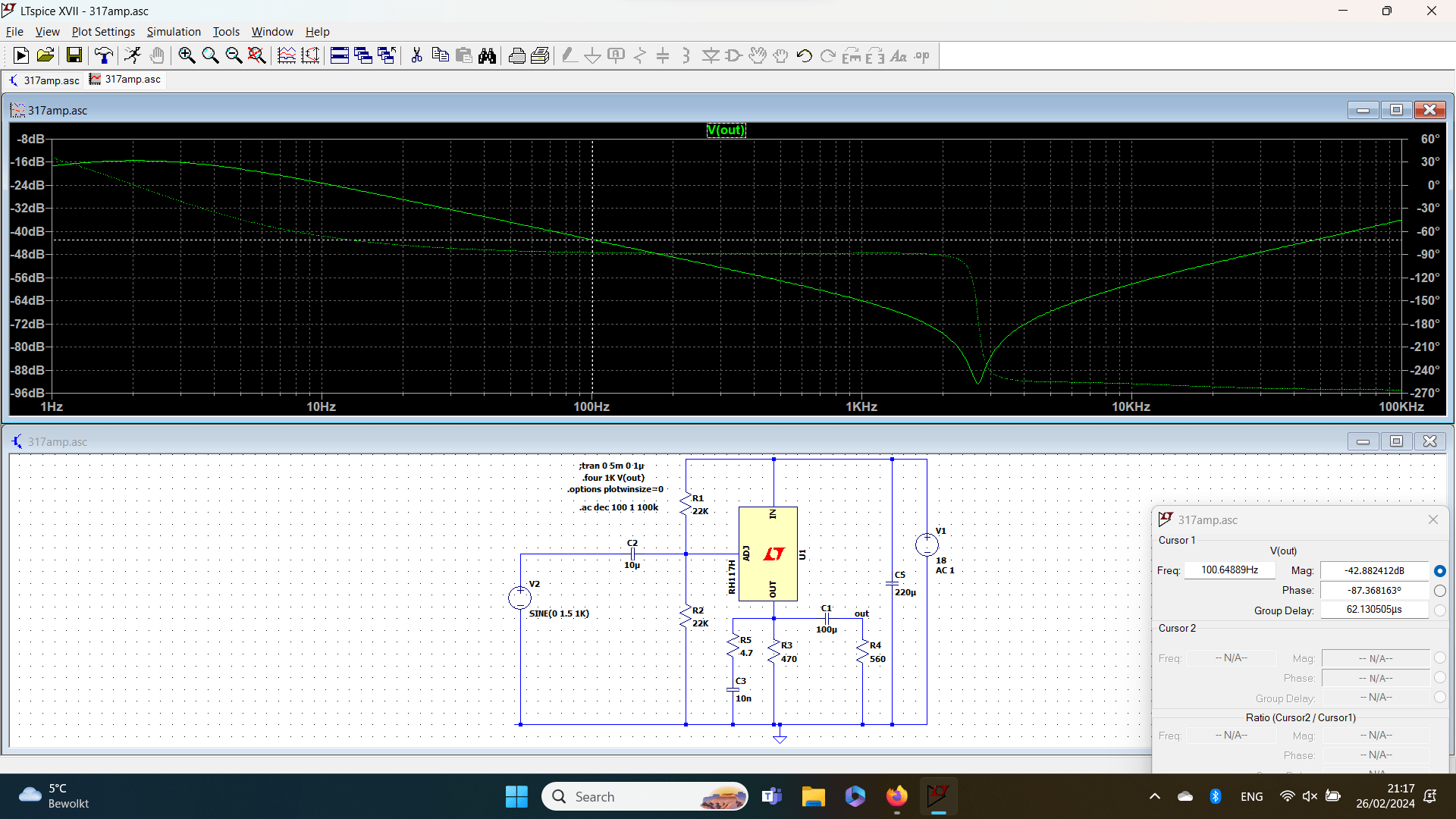The image size is (1456, 819).
Task: Click the Zoom Full Extents icon
Action: [x=257, y=55]
